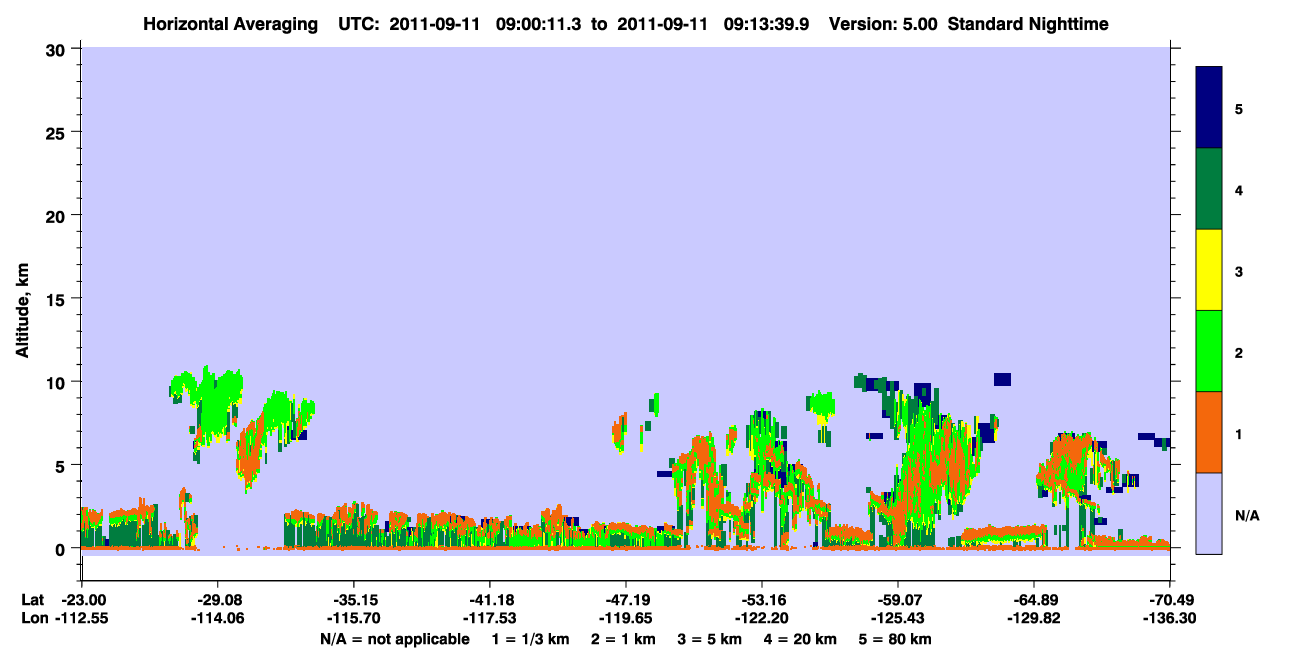
Task: Click the latitude value -29.08
Action: [x=217, y=599]
